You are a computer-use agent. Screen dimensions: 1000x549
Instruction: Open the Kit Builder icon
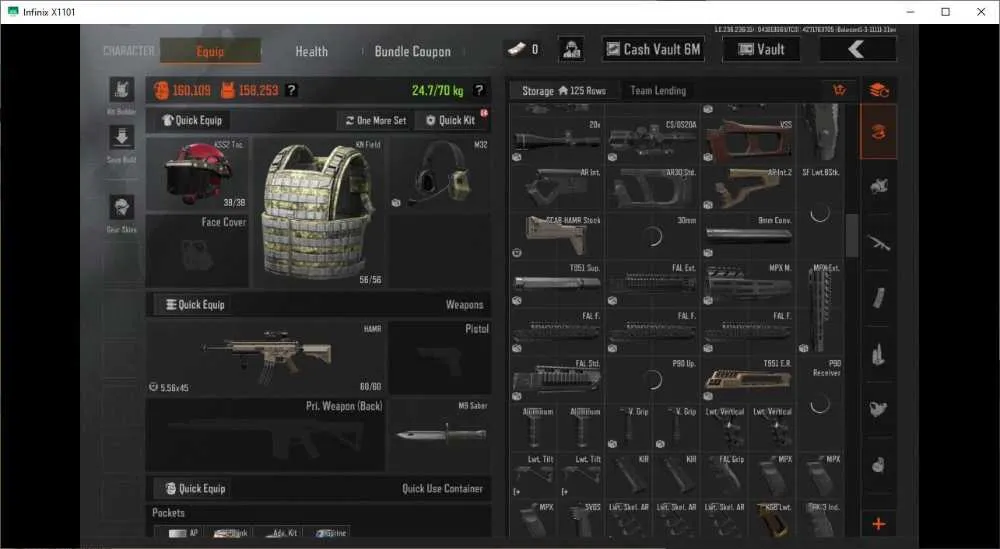point(121,90)
